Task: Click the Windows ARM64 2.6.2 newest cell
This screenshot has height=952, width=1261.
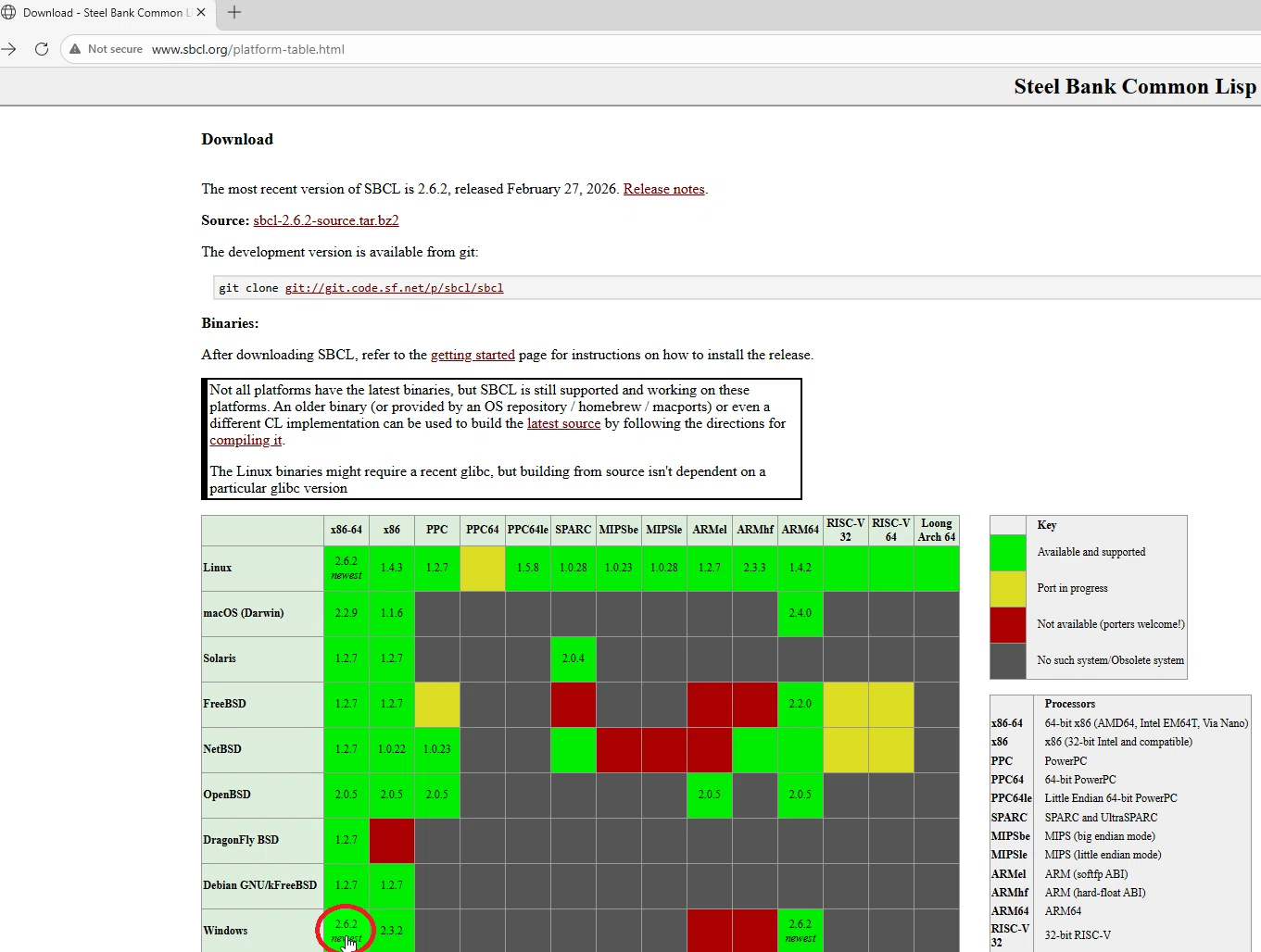Action: 801,931
